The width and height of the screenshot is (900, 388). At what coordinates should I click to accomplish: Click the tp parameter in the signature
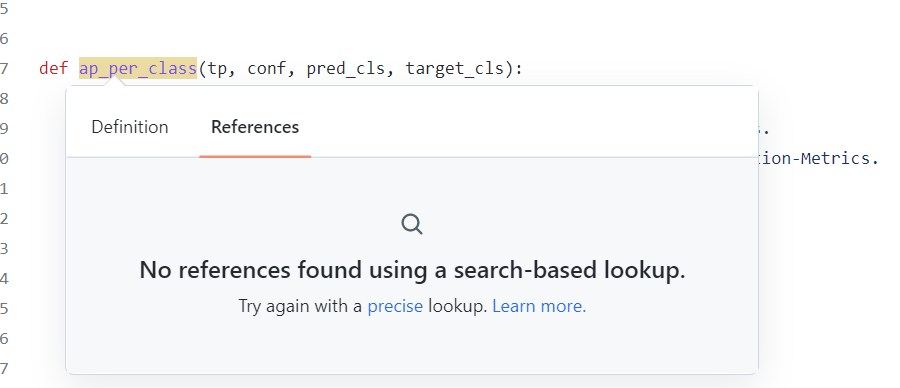click(217, 69)
